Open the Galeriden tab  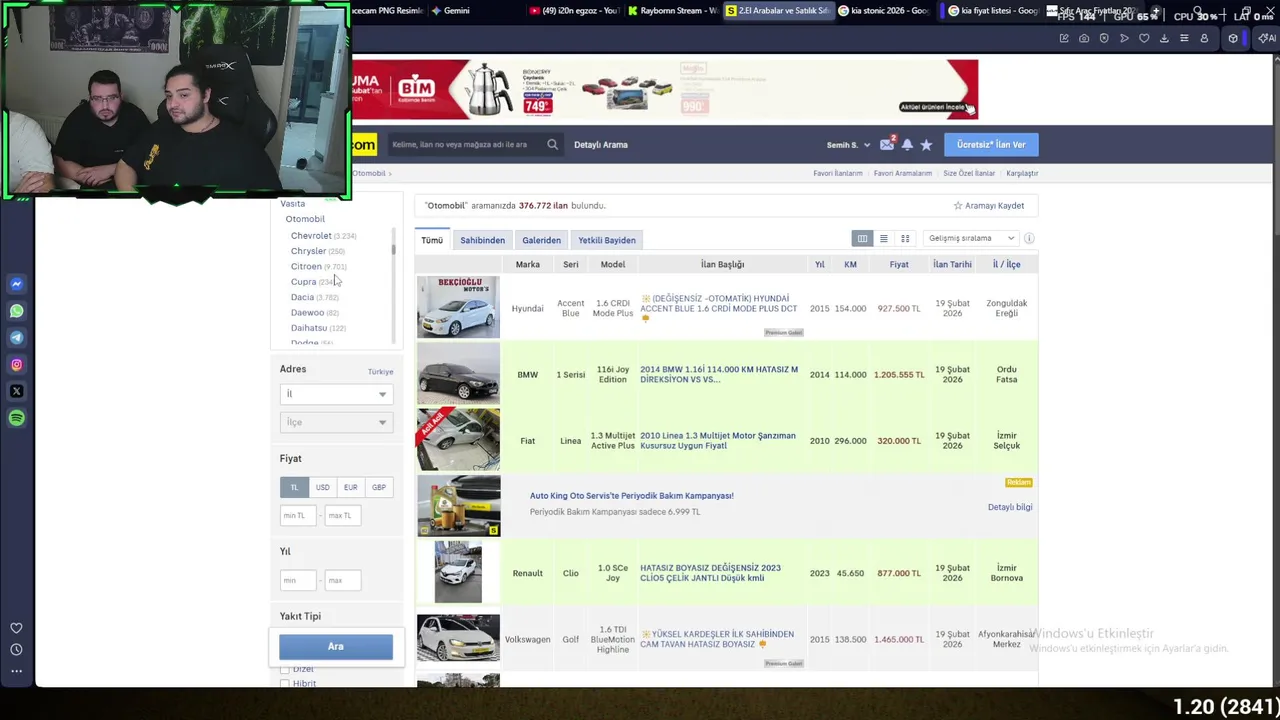pos(541,240)
